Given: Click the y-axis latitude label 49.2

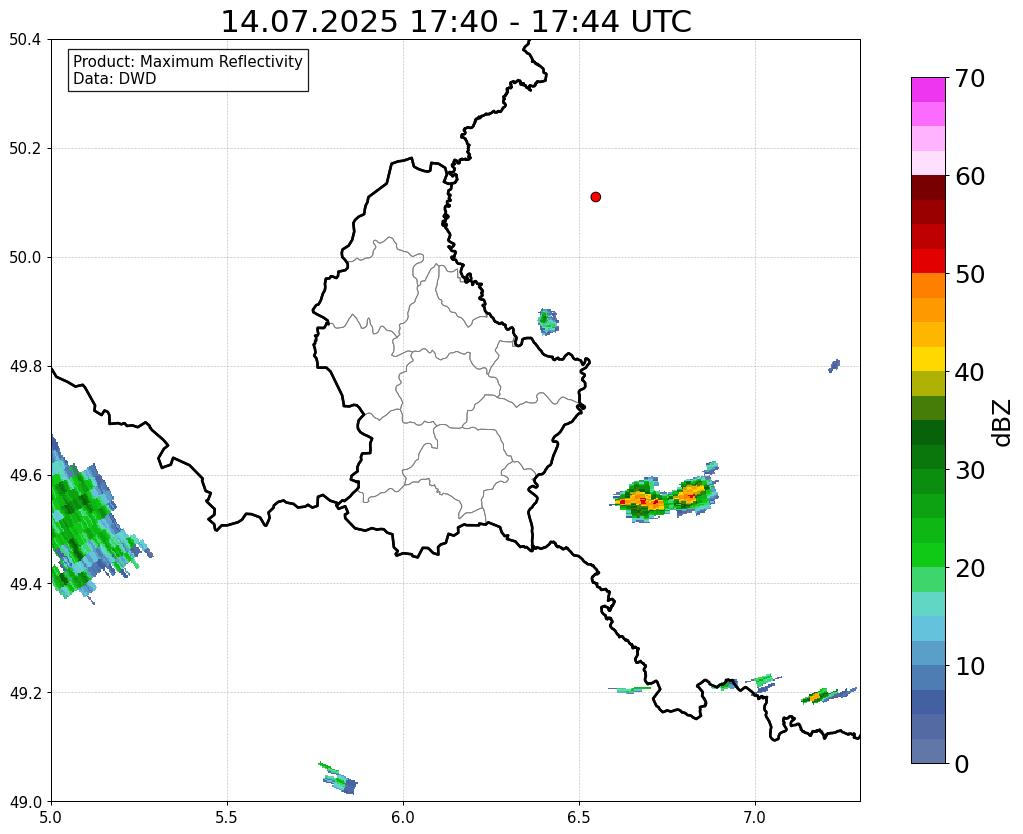Looking at the screenshot, I should pos(25,693).
